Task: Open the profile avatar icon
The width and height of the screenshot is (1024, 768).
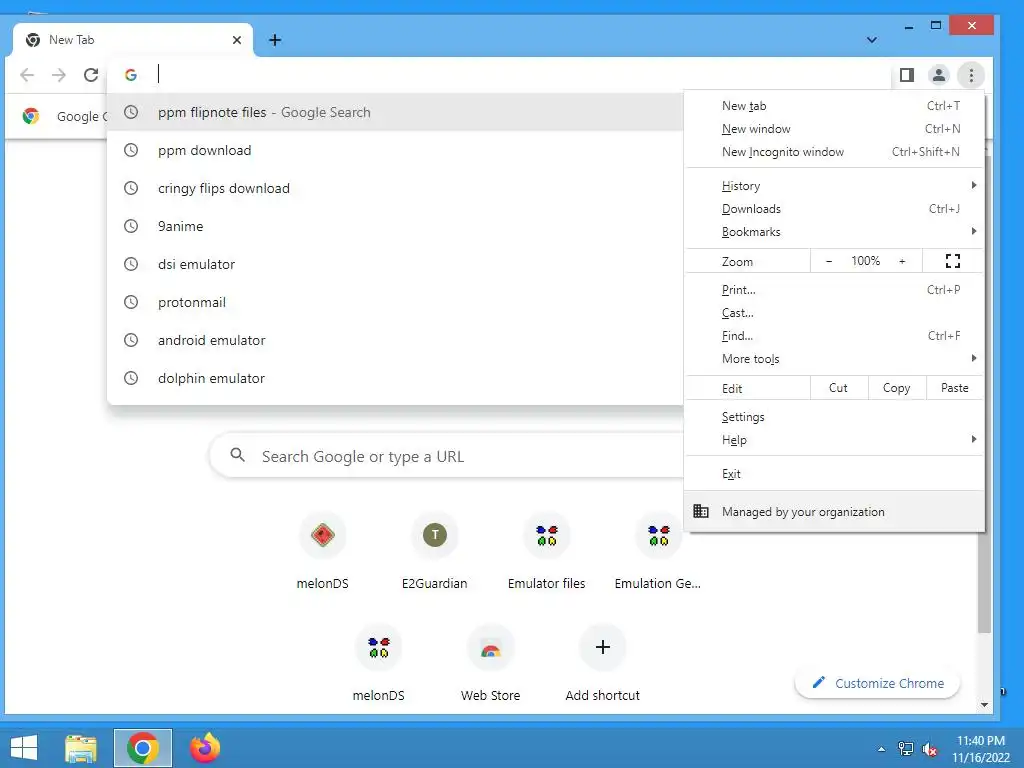Action: 938,75
